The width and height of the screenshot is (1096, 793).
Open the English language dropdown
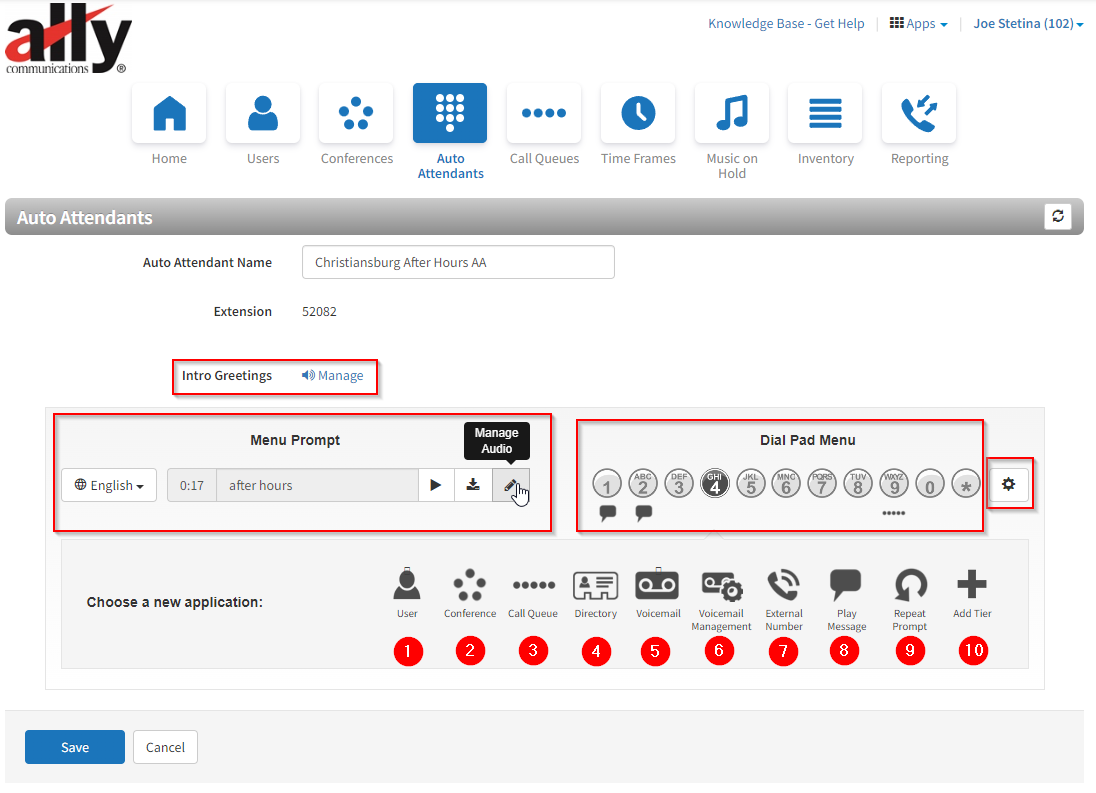[109, 485]
